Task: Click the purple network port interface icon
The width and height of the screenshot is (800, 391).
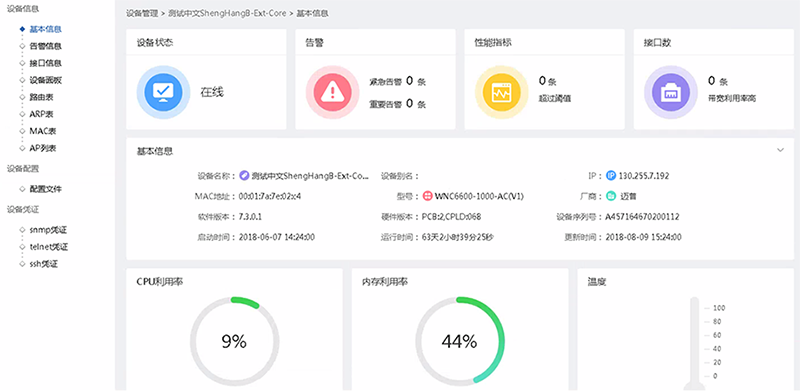Action: (x=671, y=92)
